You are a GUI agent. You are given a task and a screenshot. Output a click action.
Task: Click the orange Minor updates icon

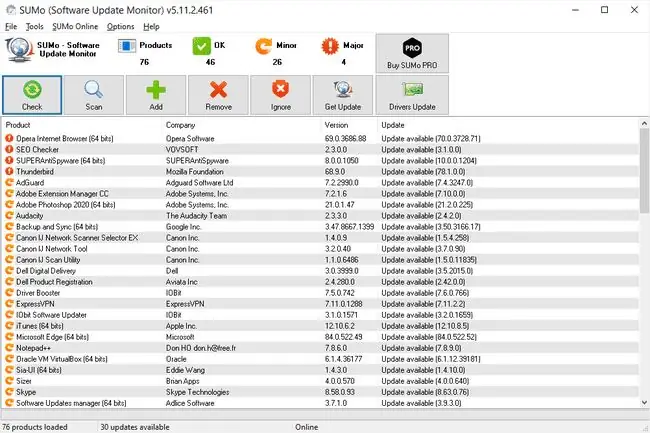264,46
